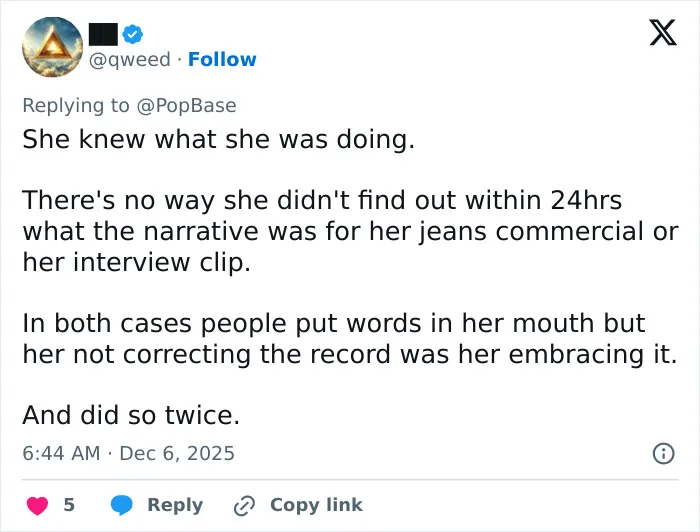This screenshot has width=700, height=532.
Task: Click the pink heart like icon
Action: pos(37,505)
